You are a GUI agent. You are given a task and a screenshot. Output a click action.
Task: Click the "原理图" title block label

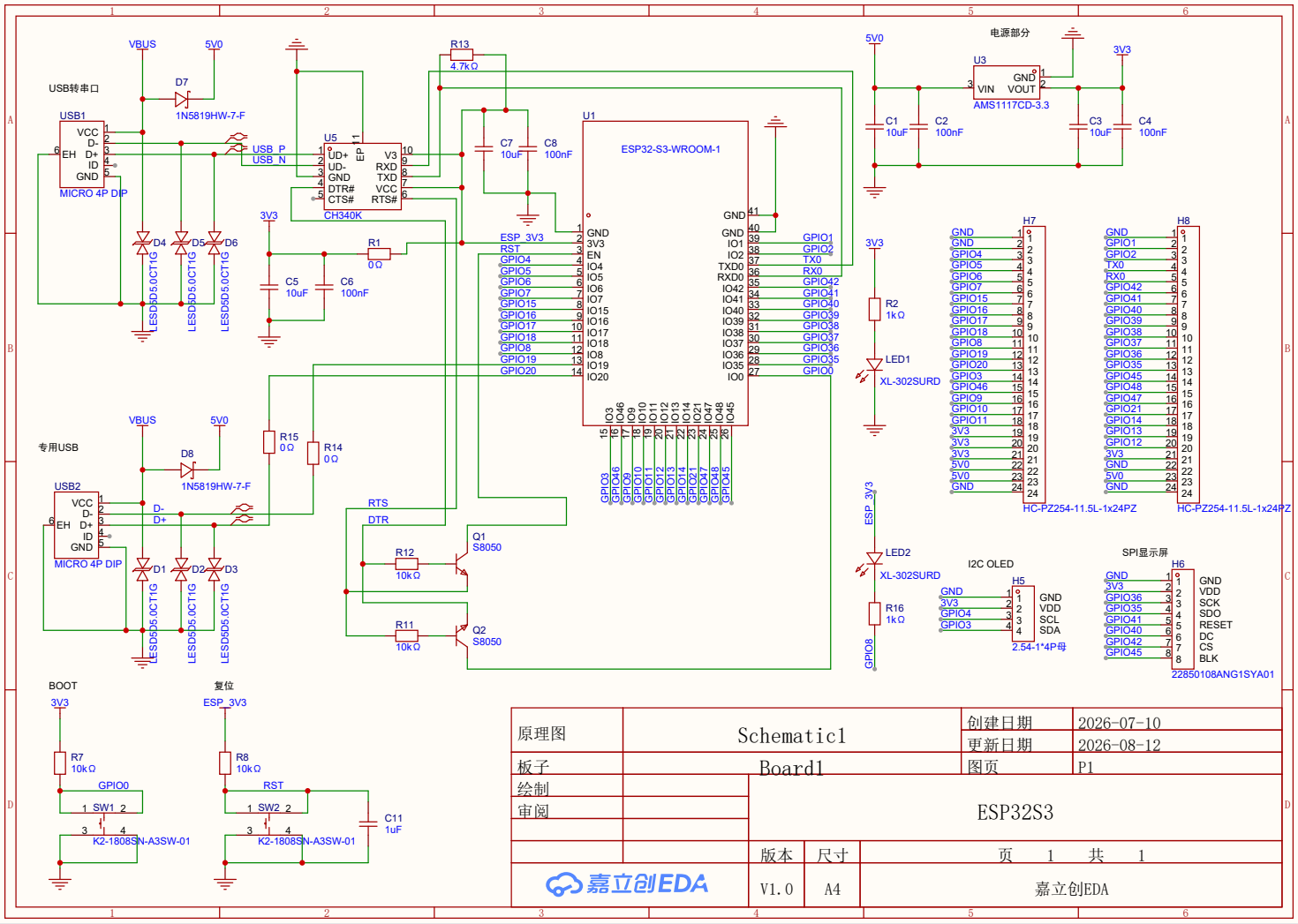point(542,733)
